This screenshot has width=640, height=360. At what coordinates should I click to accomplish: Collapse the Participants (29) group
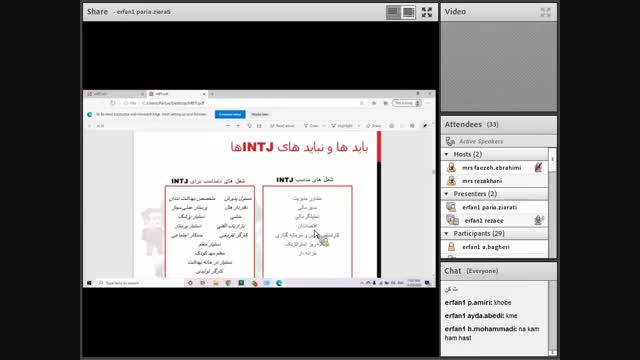pos(447,233)
